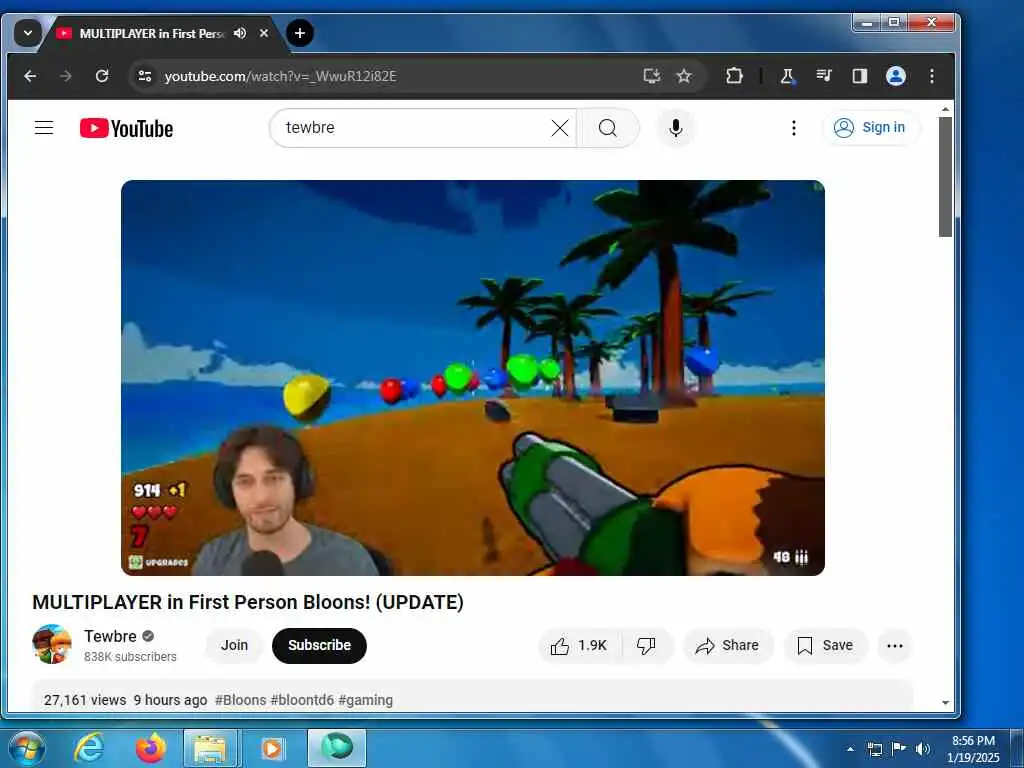Open the browser extensions puzzle icon

(x=734, y=76)
